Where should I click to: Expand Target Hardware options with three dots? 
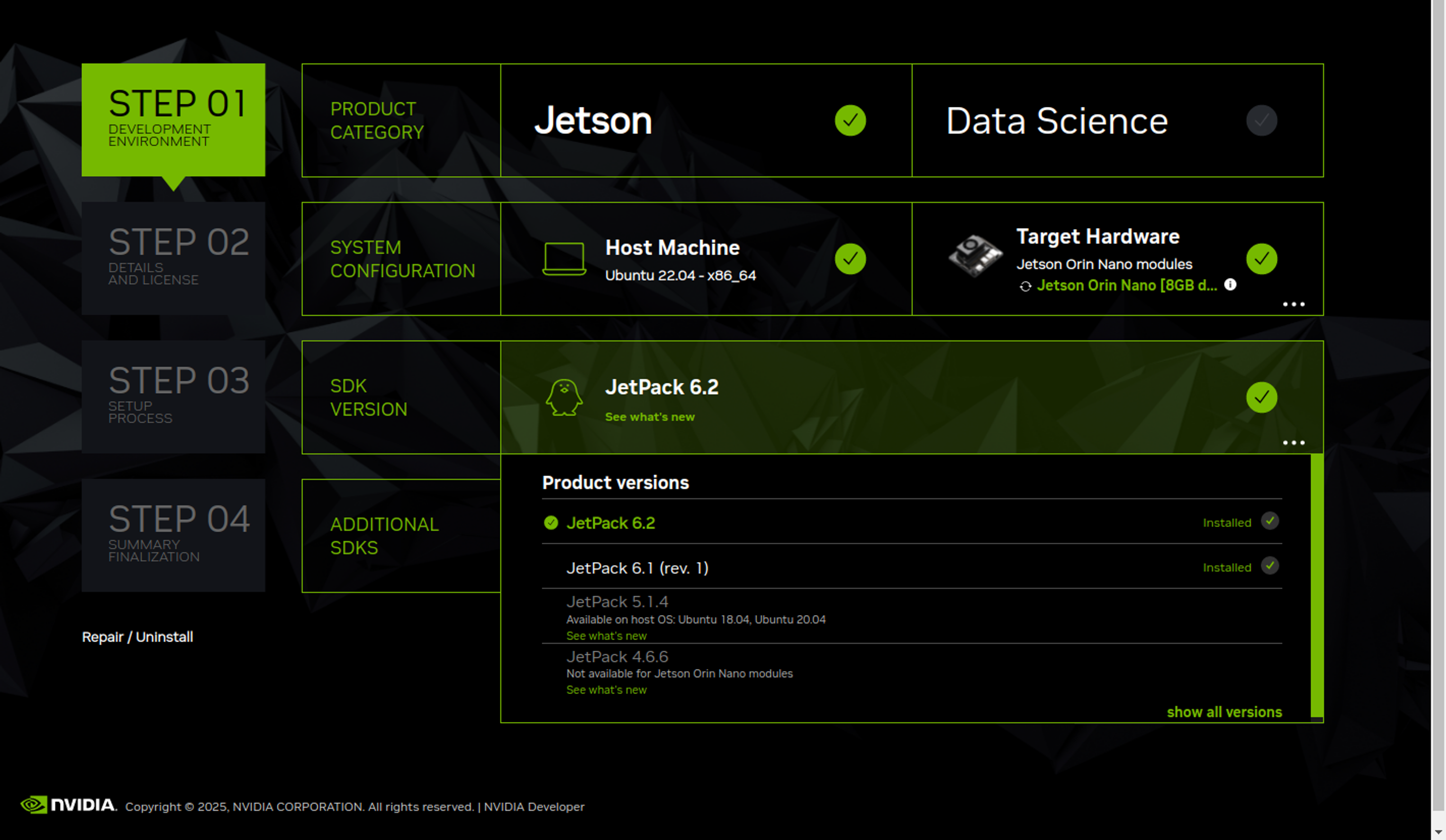pos(1293,304)
